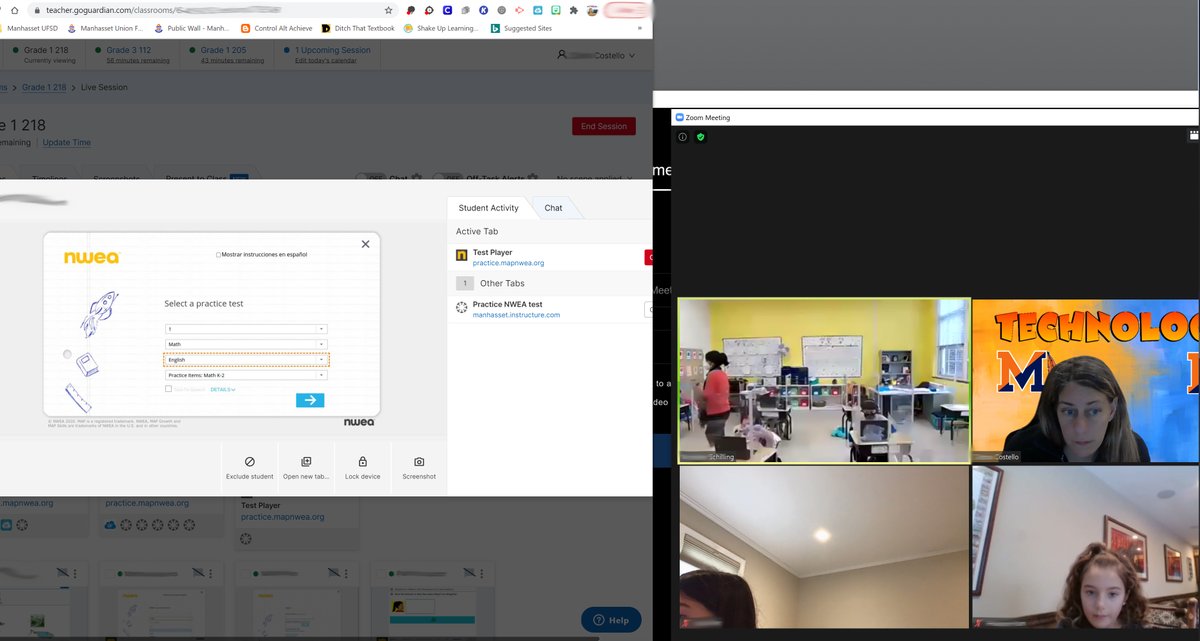Open the Practice Items: Math K-2 dropdown
The image size is (1200, 641).
(x=246, y=375)
